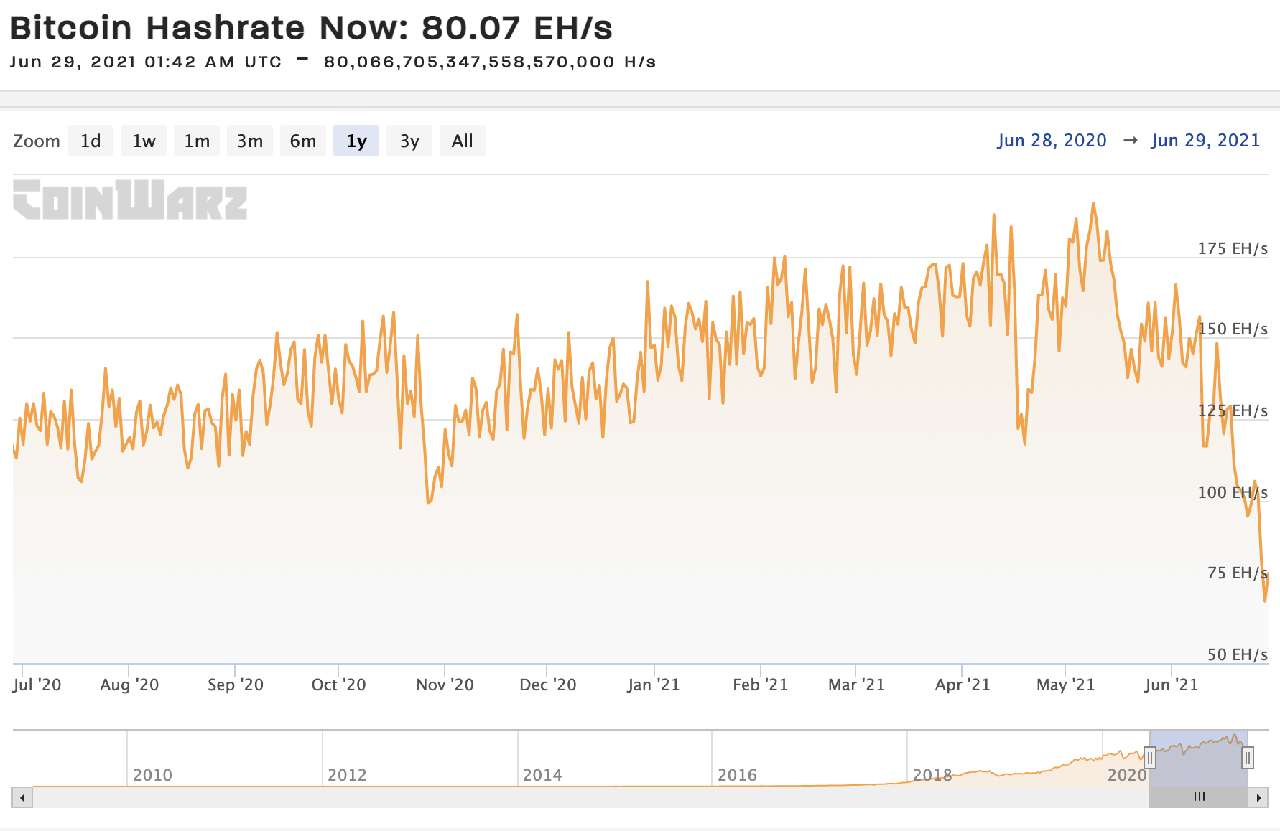Click the navigator right range handle

pos(1247,758)
